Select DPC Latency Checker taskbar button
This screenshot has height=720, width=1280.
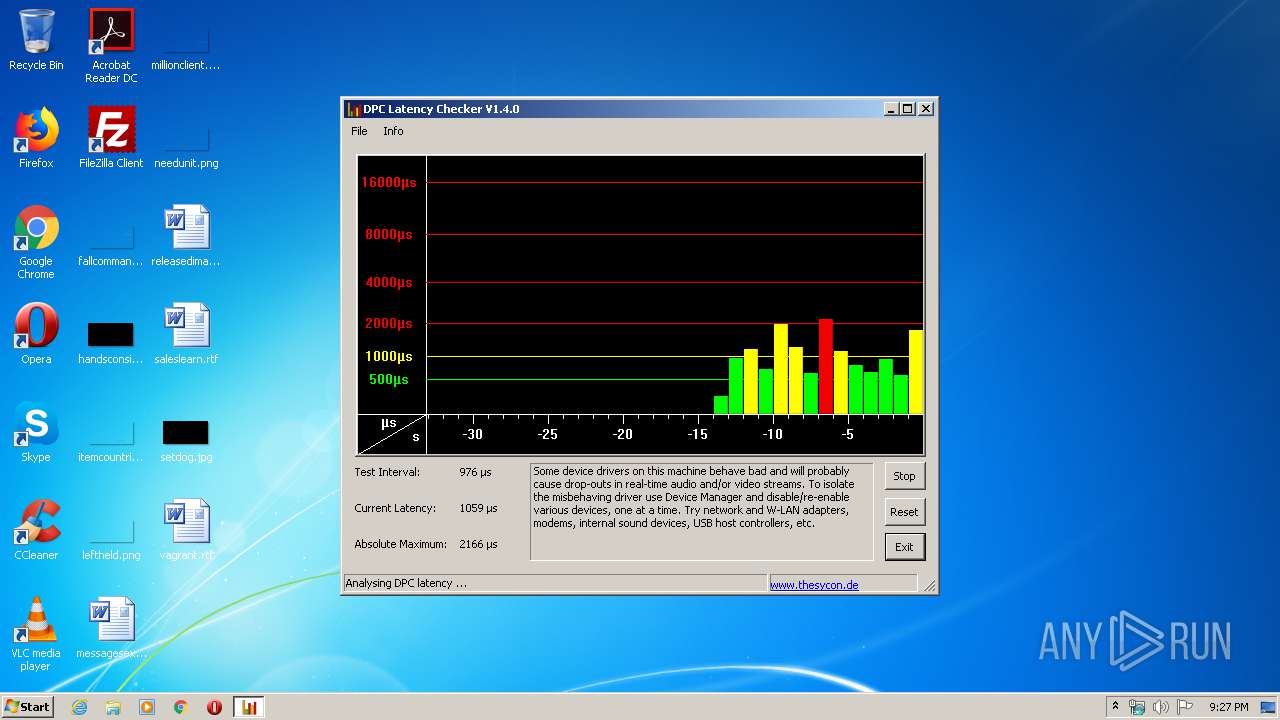click(248, 707)
